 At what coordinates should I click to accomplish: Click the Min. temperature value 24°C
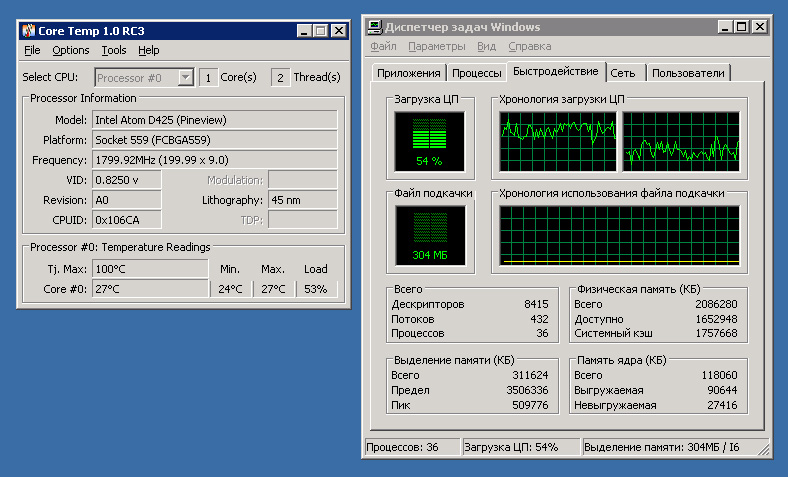click(x=230, y=289)
